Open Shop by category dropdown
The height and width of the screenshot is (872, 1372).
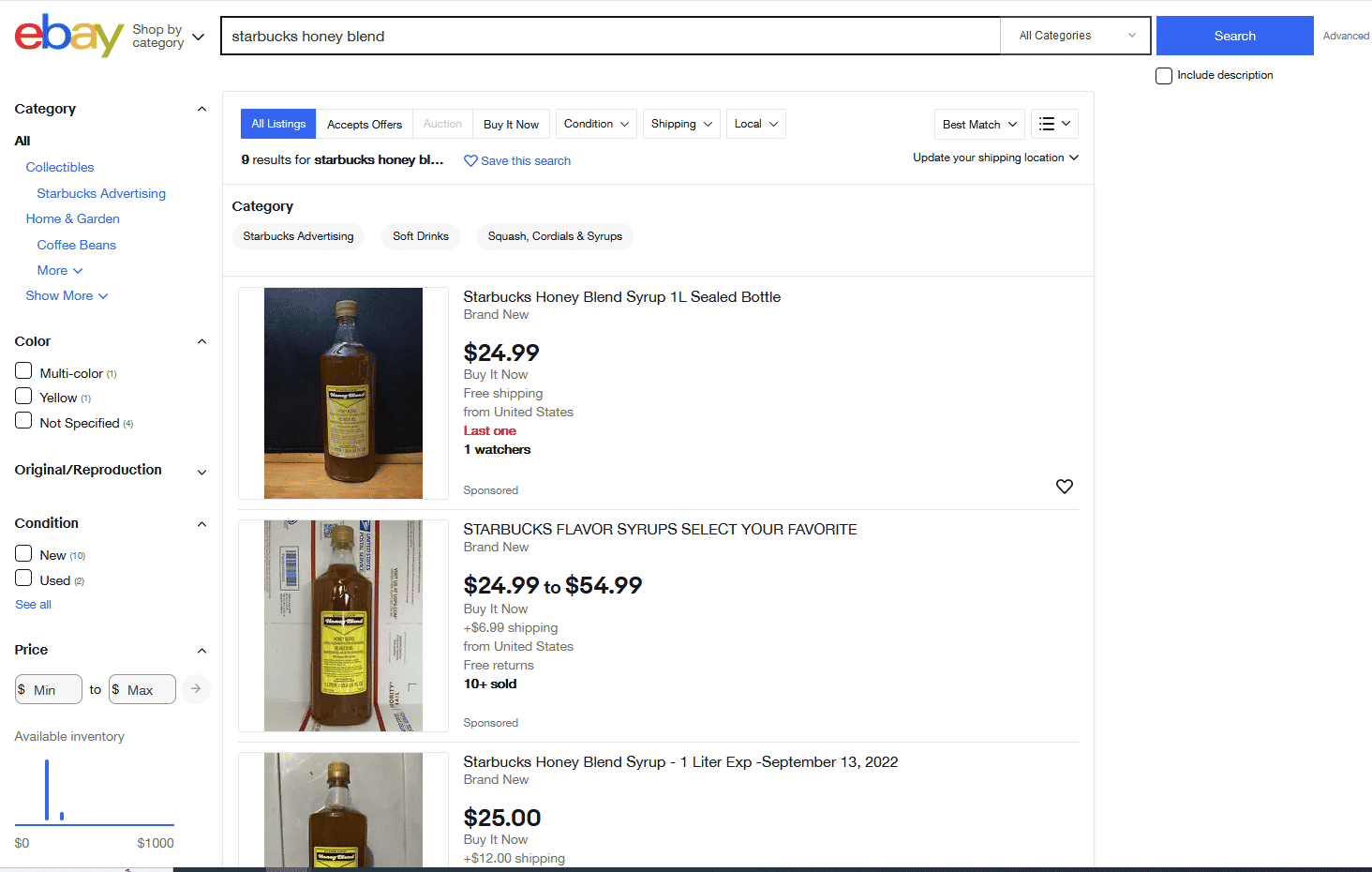tap(169, 37)
